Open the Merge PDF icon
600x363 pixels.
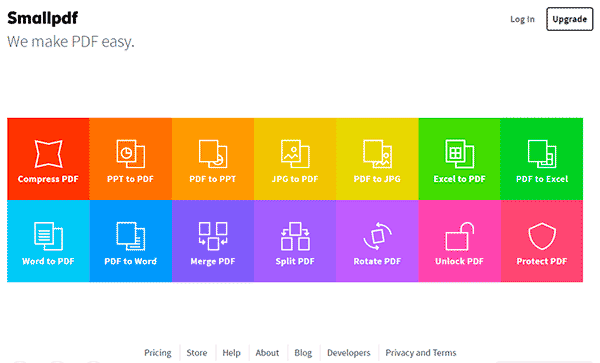coord(213,236)
